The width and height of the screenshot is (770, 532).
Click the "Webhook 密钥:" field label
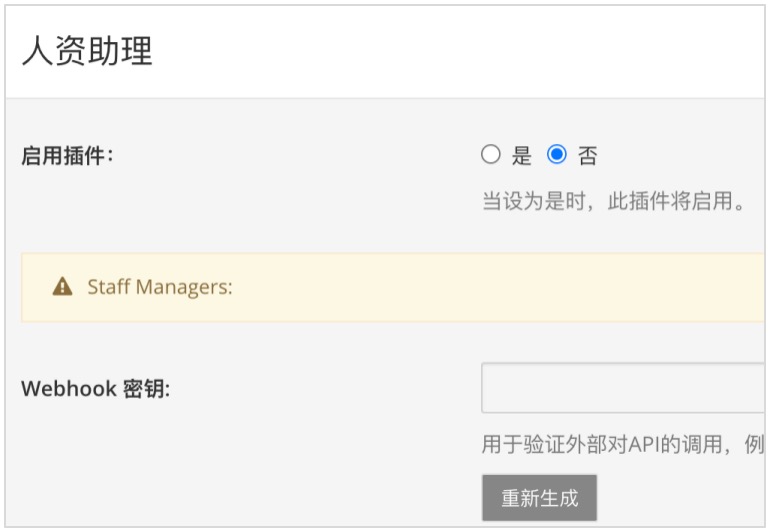point(96,389)
